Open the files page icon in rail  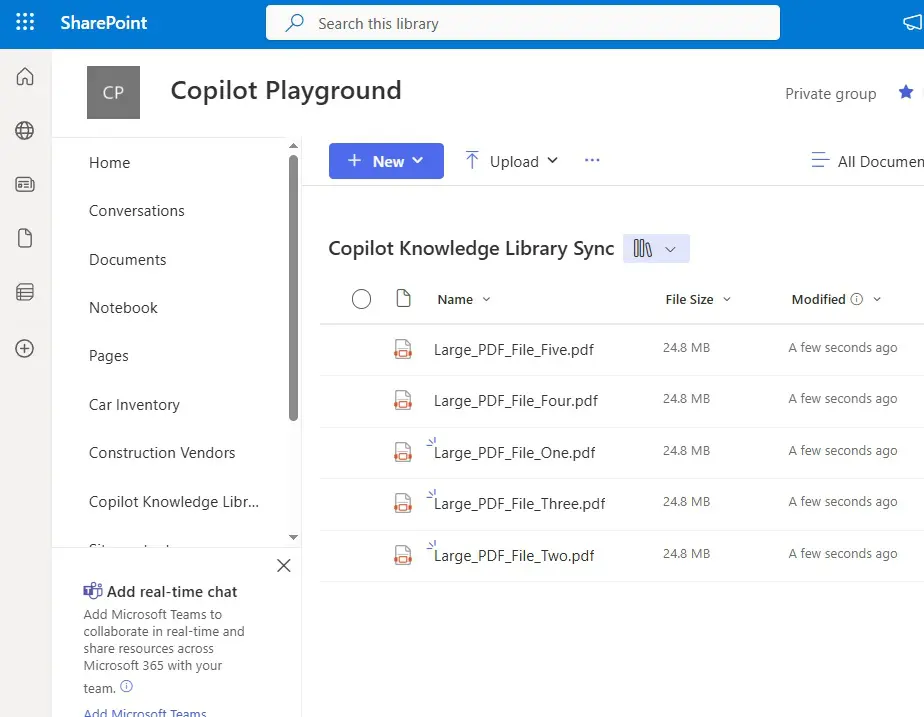click(x=25, y=238)
